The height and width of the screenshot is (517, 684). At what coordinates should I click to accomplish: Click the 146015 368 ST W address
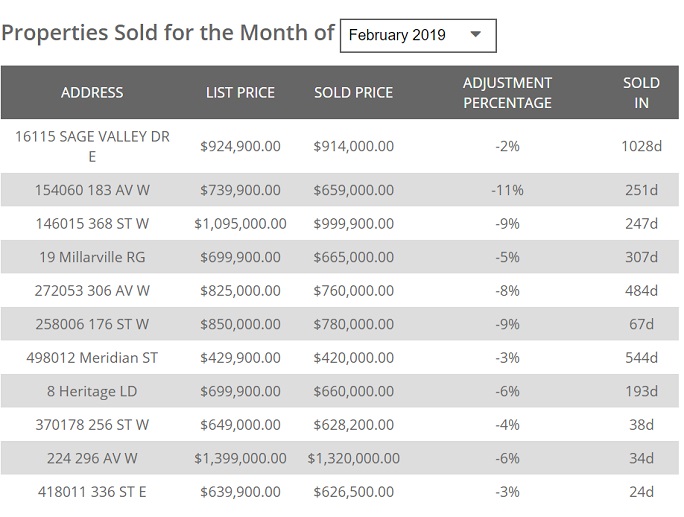(x=92, y=224)
